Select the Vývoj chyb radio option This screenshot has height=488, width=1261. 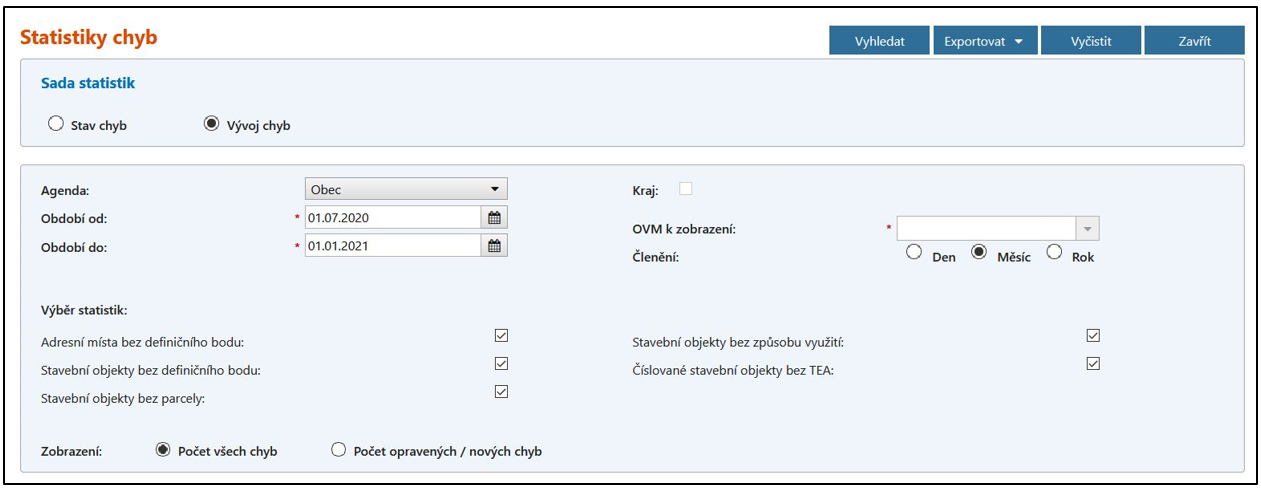coord(211,125)
